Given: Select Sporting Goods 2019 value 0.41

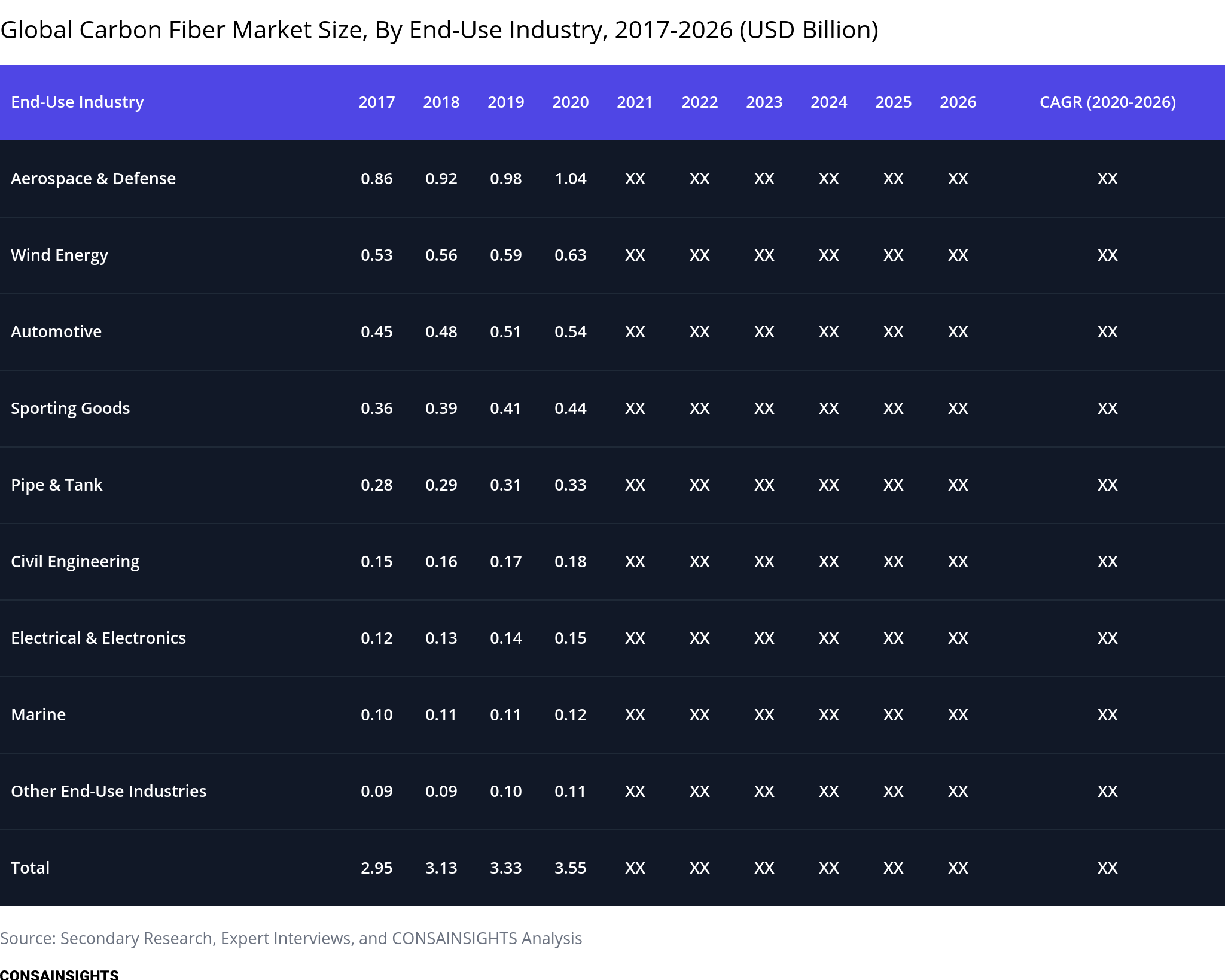Looking at the screenshot, I should click(506, 409).
